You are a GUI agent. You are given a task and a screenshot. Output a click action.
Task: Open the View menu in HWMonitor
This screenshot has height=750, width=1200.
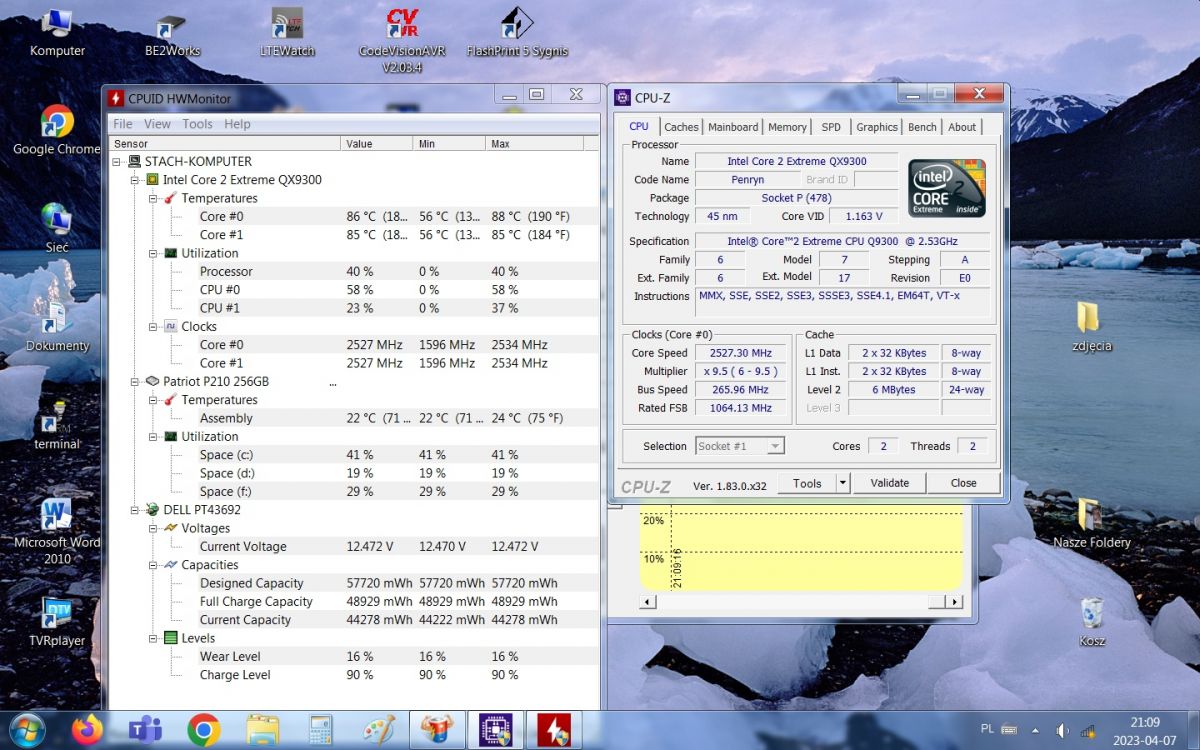[157, 124]
